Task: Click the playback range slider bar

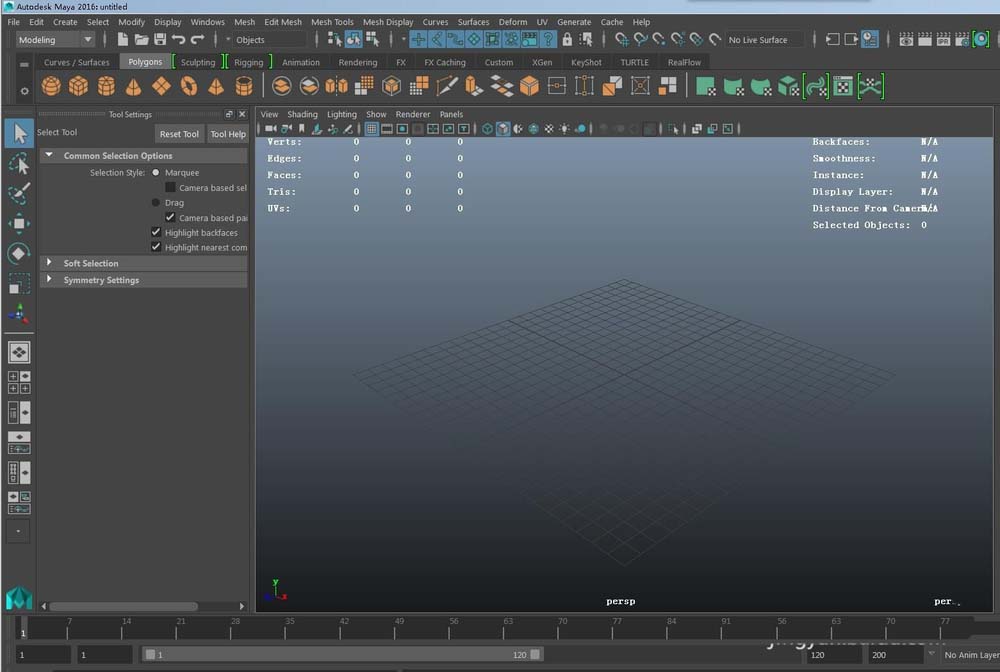Action: click(340, 655)
